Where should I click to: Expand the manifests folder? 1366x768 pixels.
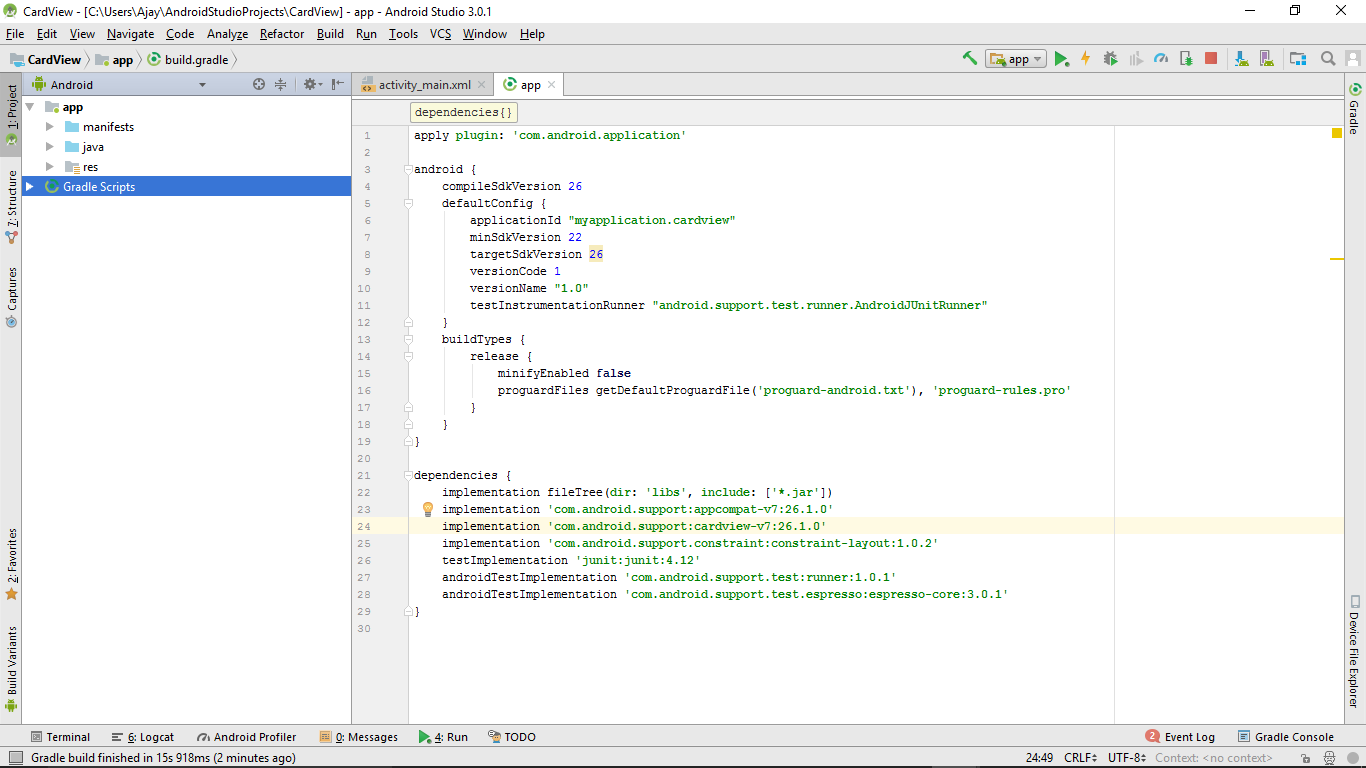point(50,127)
